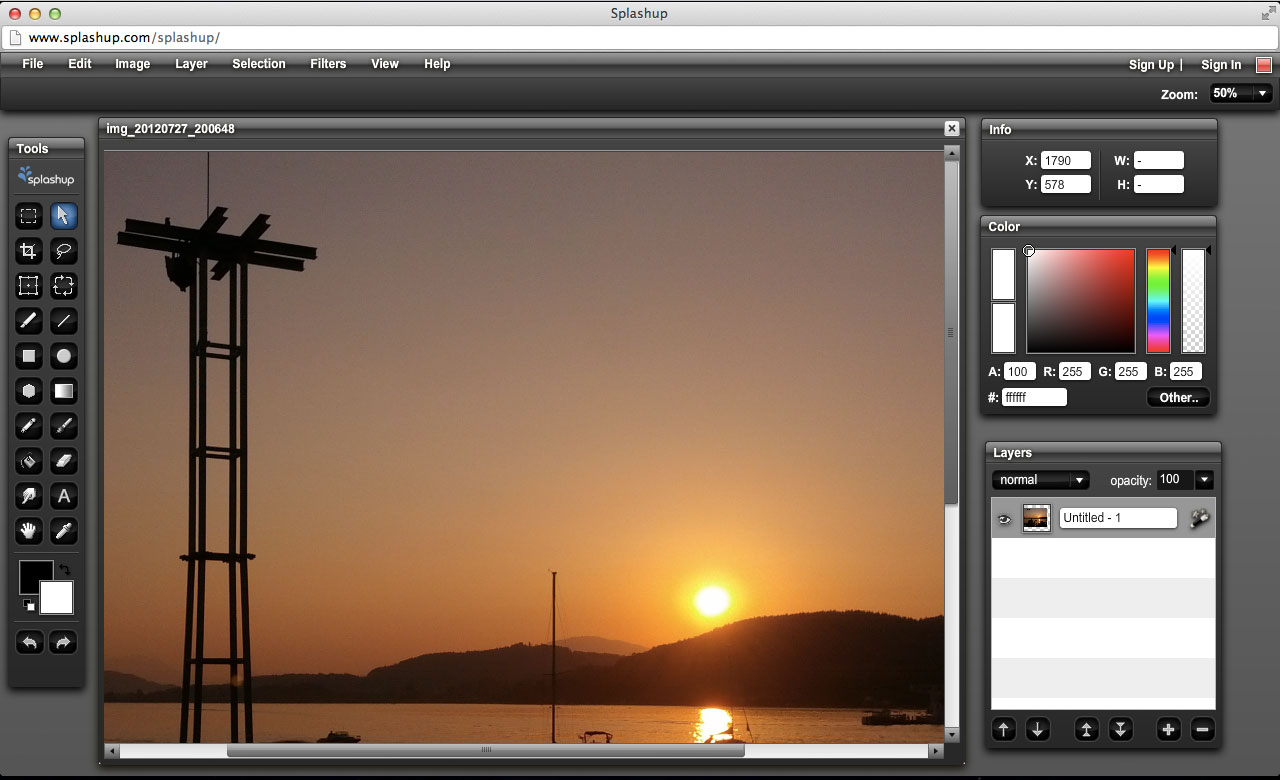Click the Undo arrow in Tools panel

click(29, 642)
